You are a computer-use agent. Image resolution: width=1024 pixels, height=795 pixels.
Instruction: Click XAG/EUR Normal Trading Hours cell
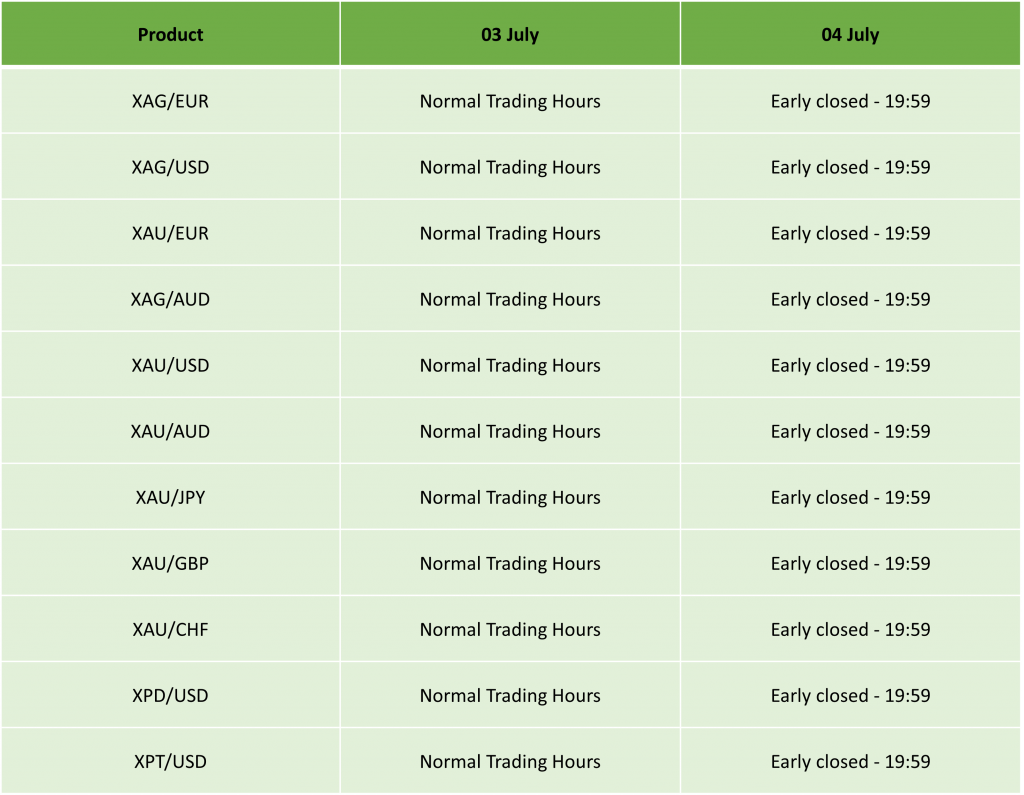click(x=510, y=101)
